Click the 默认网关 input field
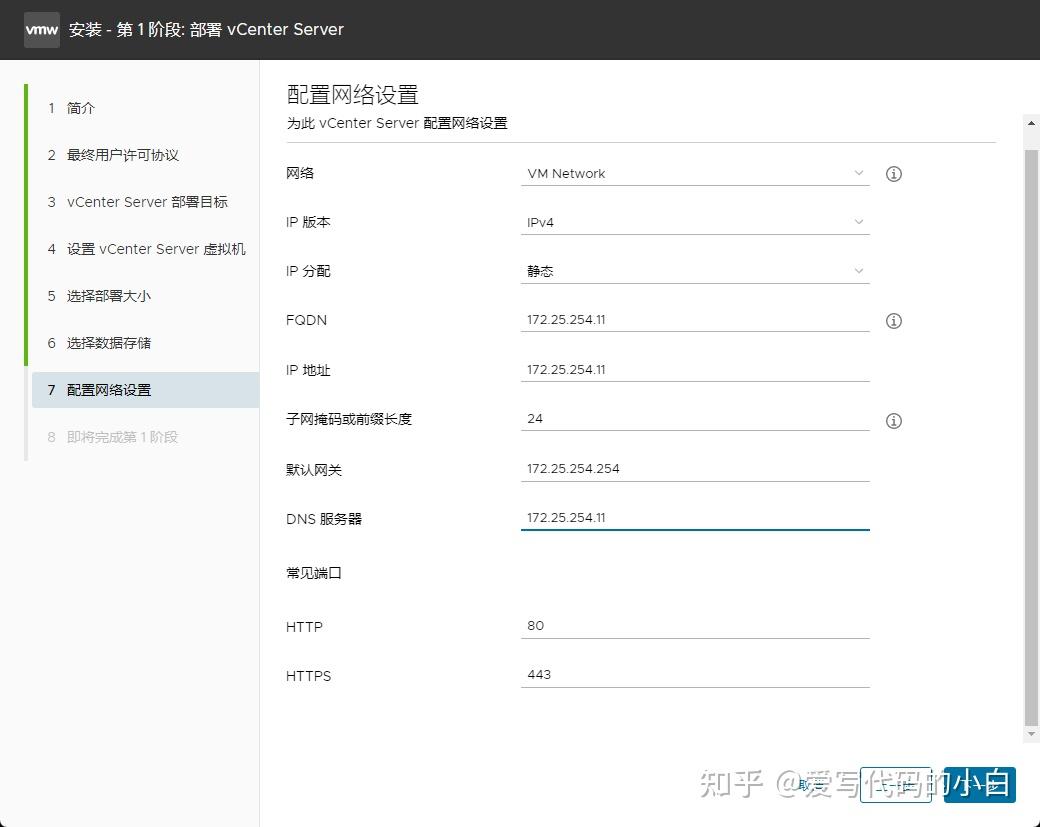 694,469
